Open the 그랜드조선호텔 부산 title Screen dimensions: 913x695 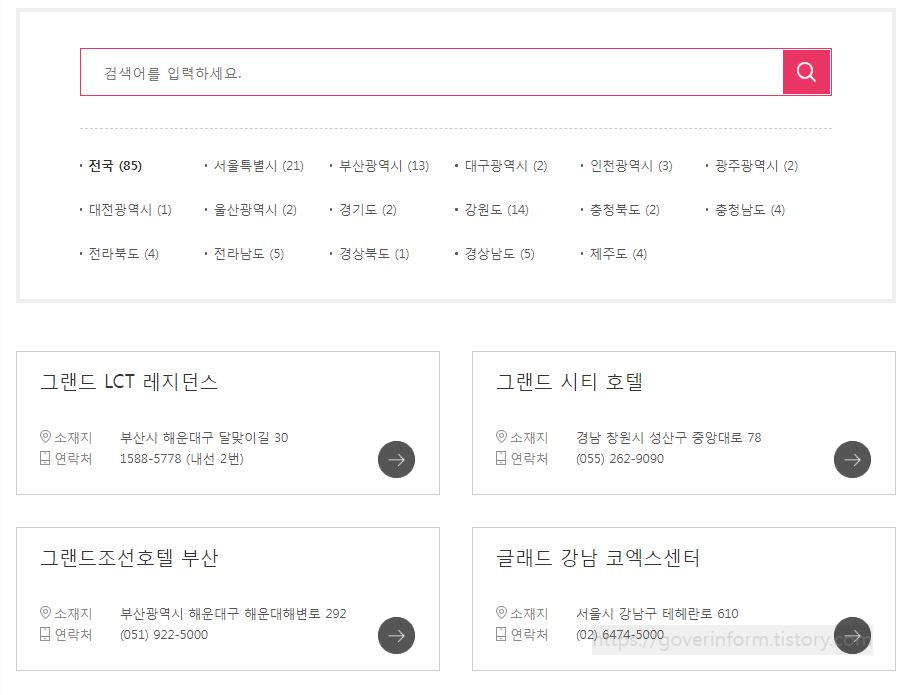coord(129,558)
